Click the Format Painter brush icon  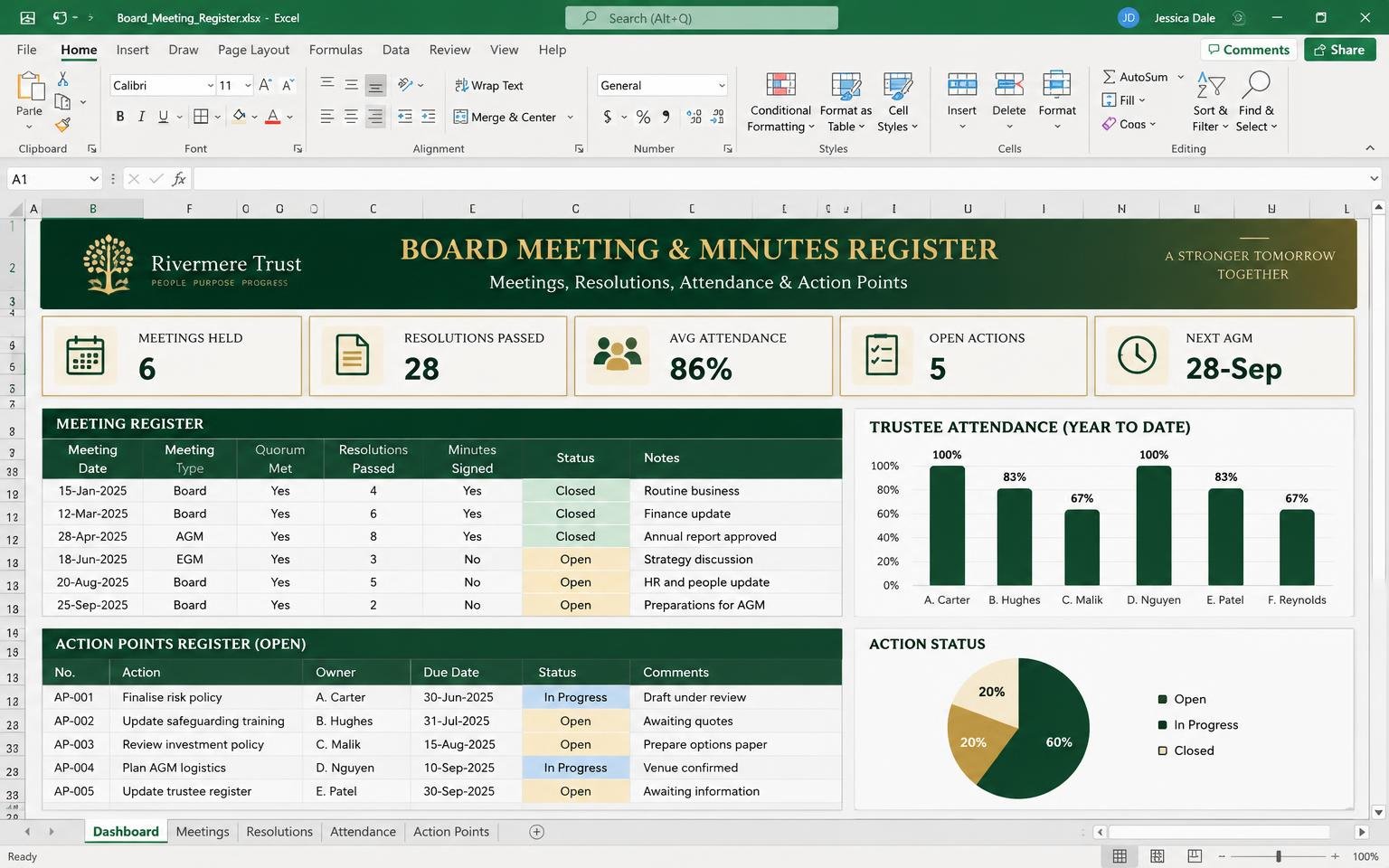click(62, 125)
